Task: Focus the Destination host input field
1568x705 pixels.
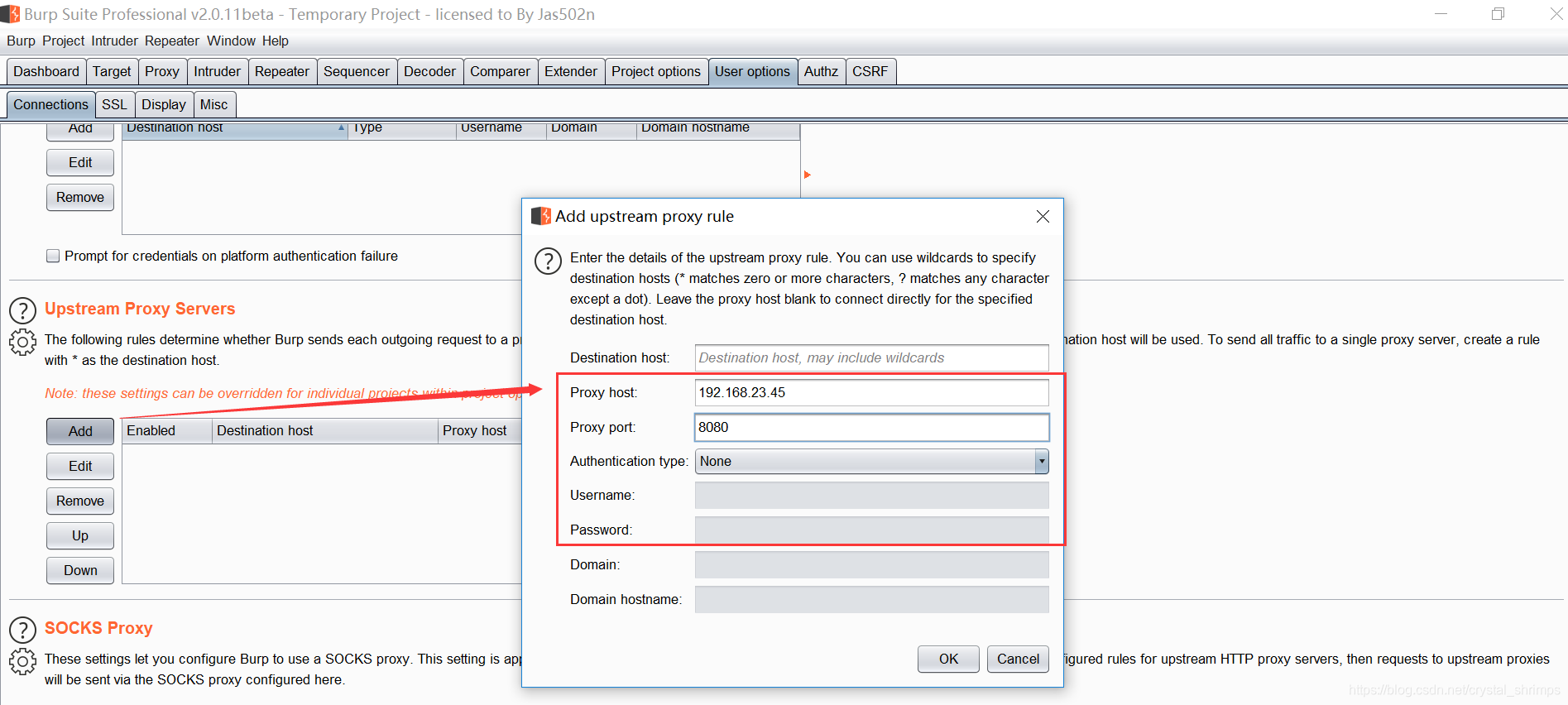Action: click(872, 357)
